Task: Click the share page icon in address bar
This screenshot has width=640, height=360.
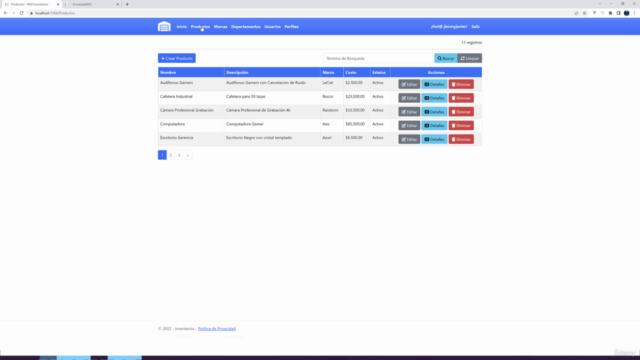Action: pyautogui.click(x=576, y=13)
